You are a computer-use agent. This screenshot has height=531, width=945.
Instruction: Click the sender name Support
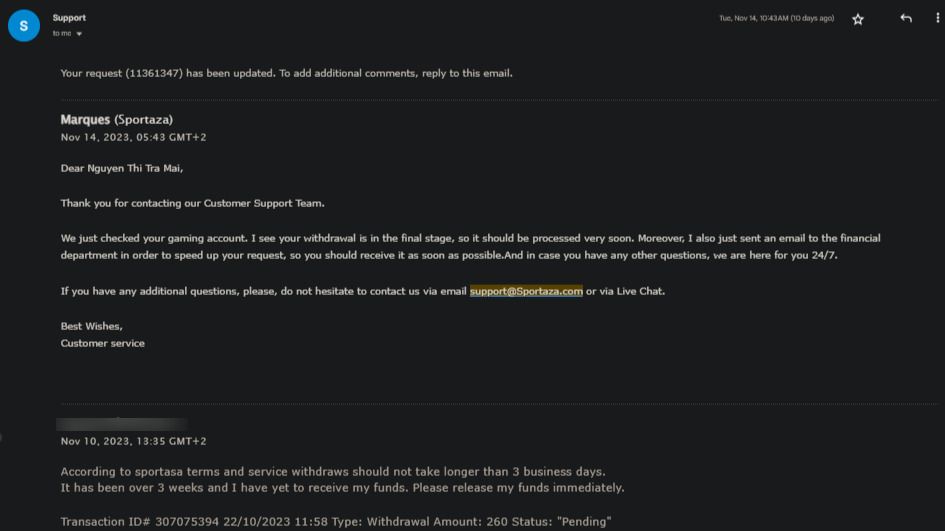(69, 18)
